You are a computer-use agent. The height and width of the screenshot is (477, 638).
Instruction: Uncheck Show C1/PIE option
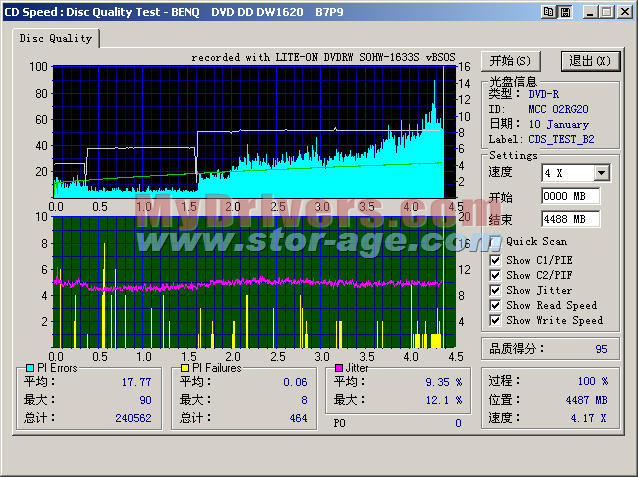click(496, 260)
